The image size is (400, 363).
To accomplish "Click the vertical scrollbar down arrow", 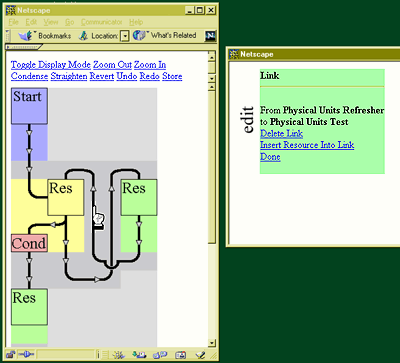I will [x=212, y=343].
